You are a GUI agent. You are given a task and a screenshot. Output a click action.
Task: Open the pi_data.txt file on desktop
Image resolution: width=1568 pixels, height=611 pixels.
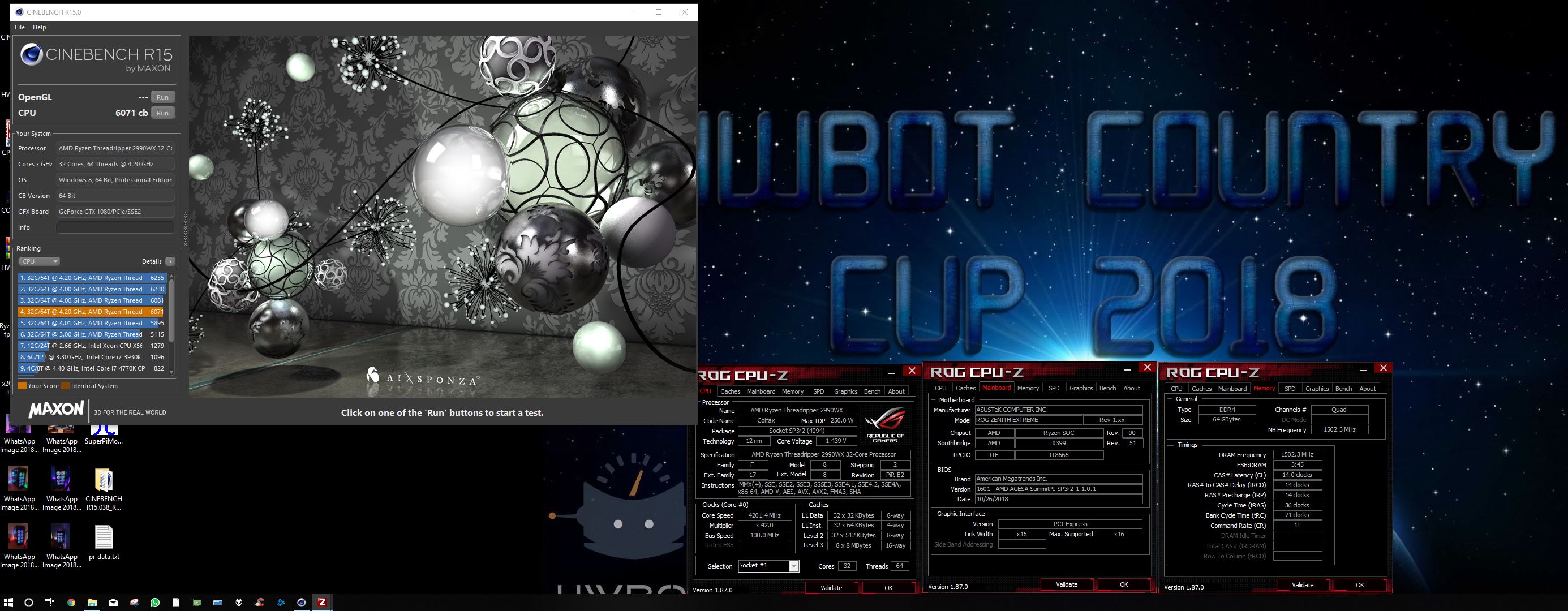pyautogui.click(x=104, y=543)
